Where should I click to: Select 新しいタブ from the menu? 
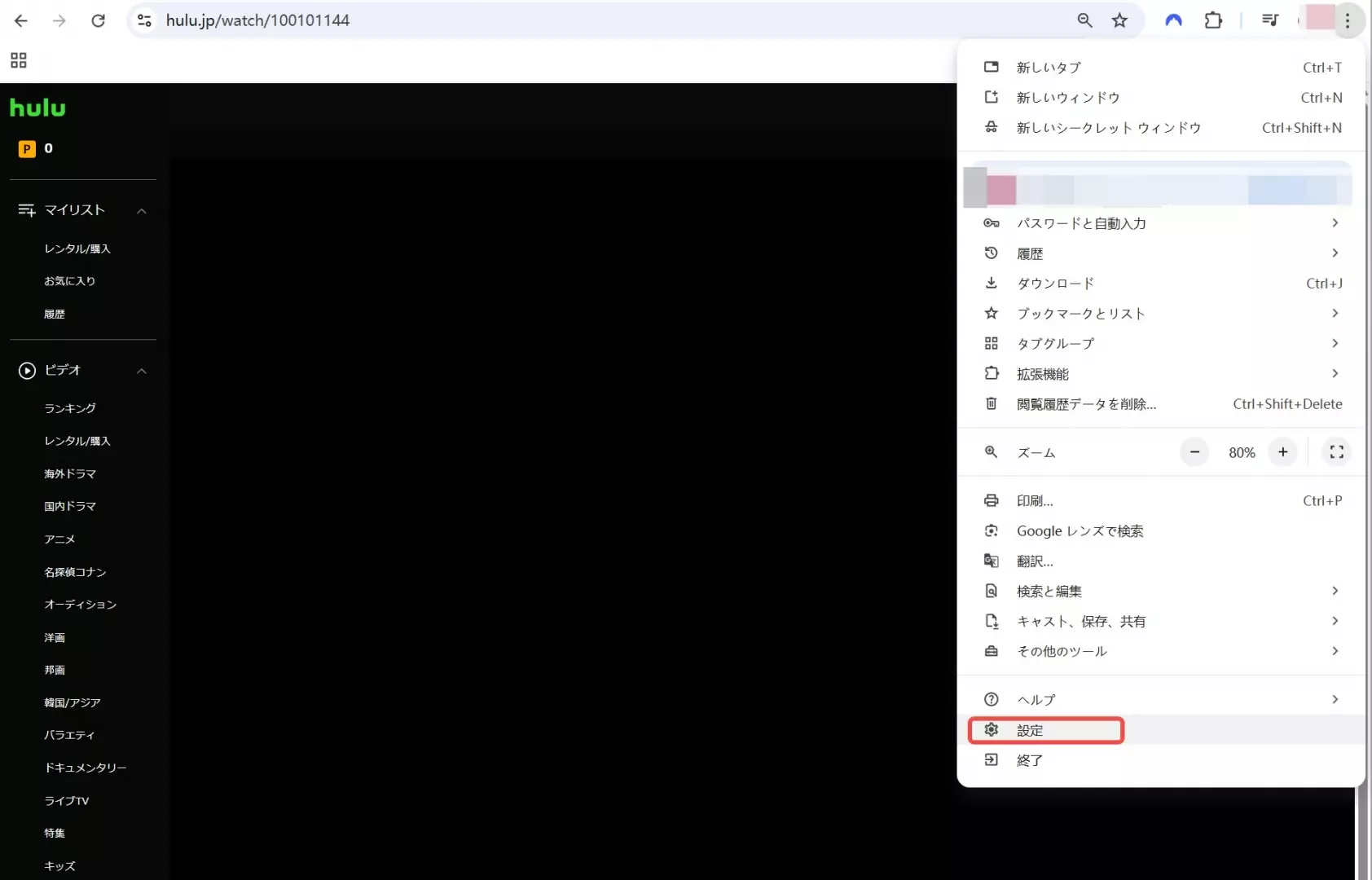pyautogui.click(x=1161, y=68)
